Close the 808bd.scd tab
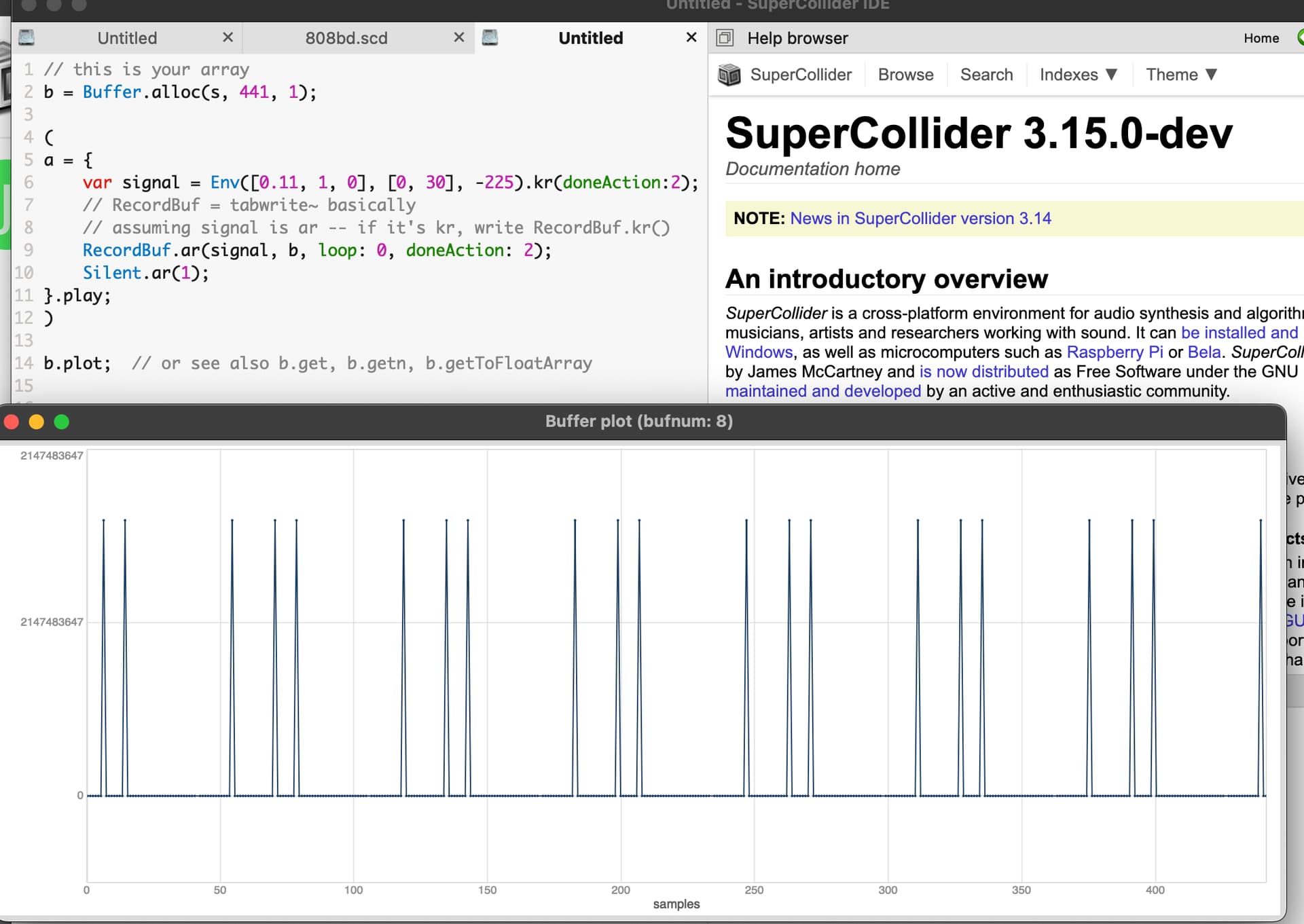This screenshot has width=1304, height=924. [459, 37]
